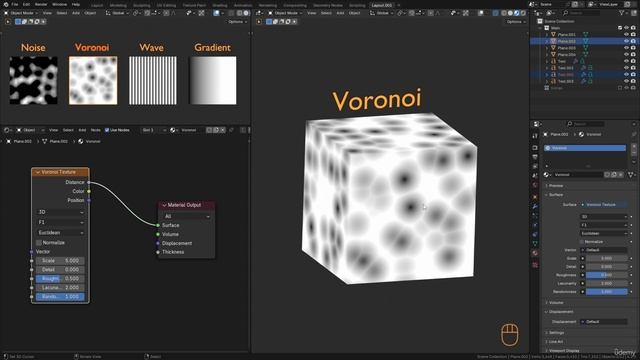Disable render for Plane.001 with camera icon
Viewport: 640px width, 360px height.
[633, 35]
